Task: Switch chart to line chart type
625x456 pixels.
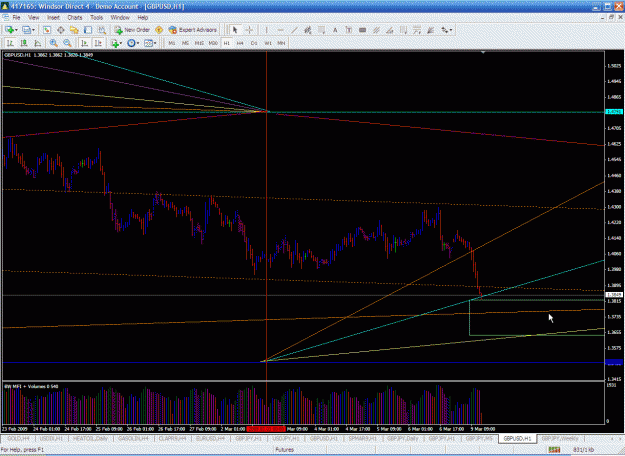Action: 38,43
